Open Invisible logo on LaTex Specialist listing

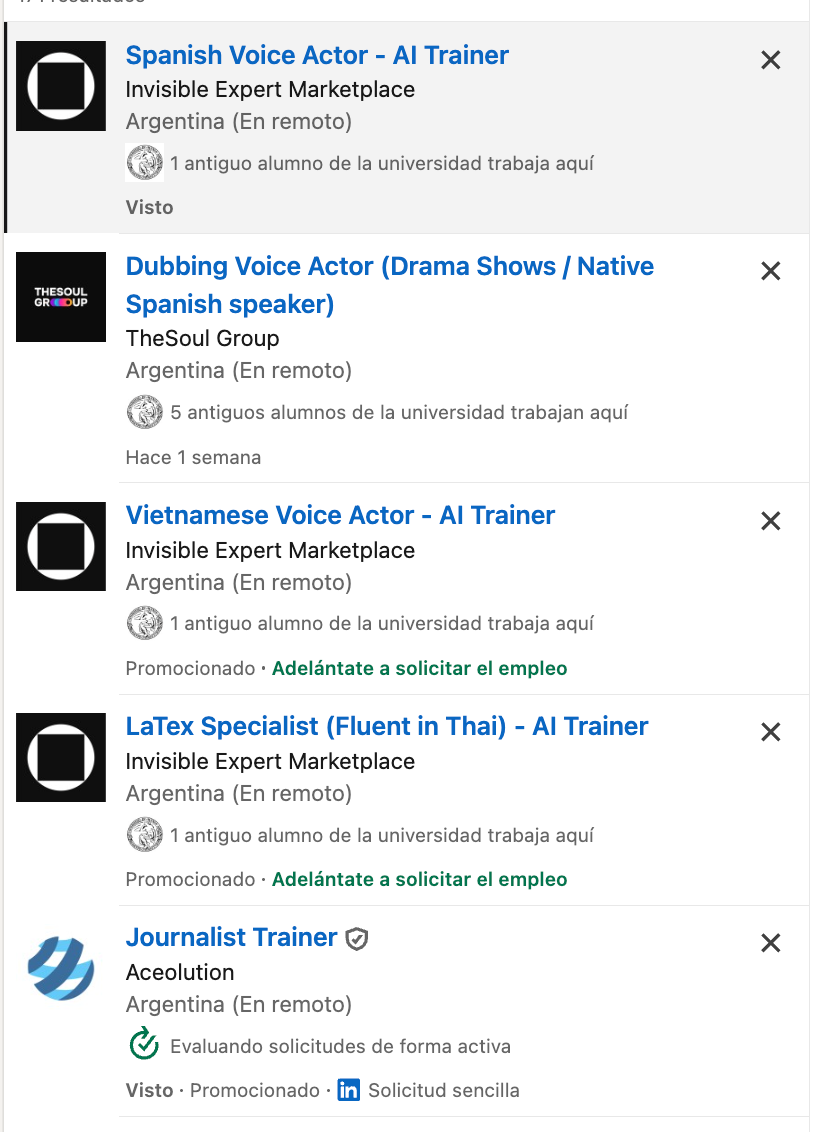click(x=61, y=757)
